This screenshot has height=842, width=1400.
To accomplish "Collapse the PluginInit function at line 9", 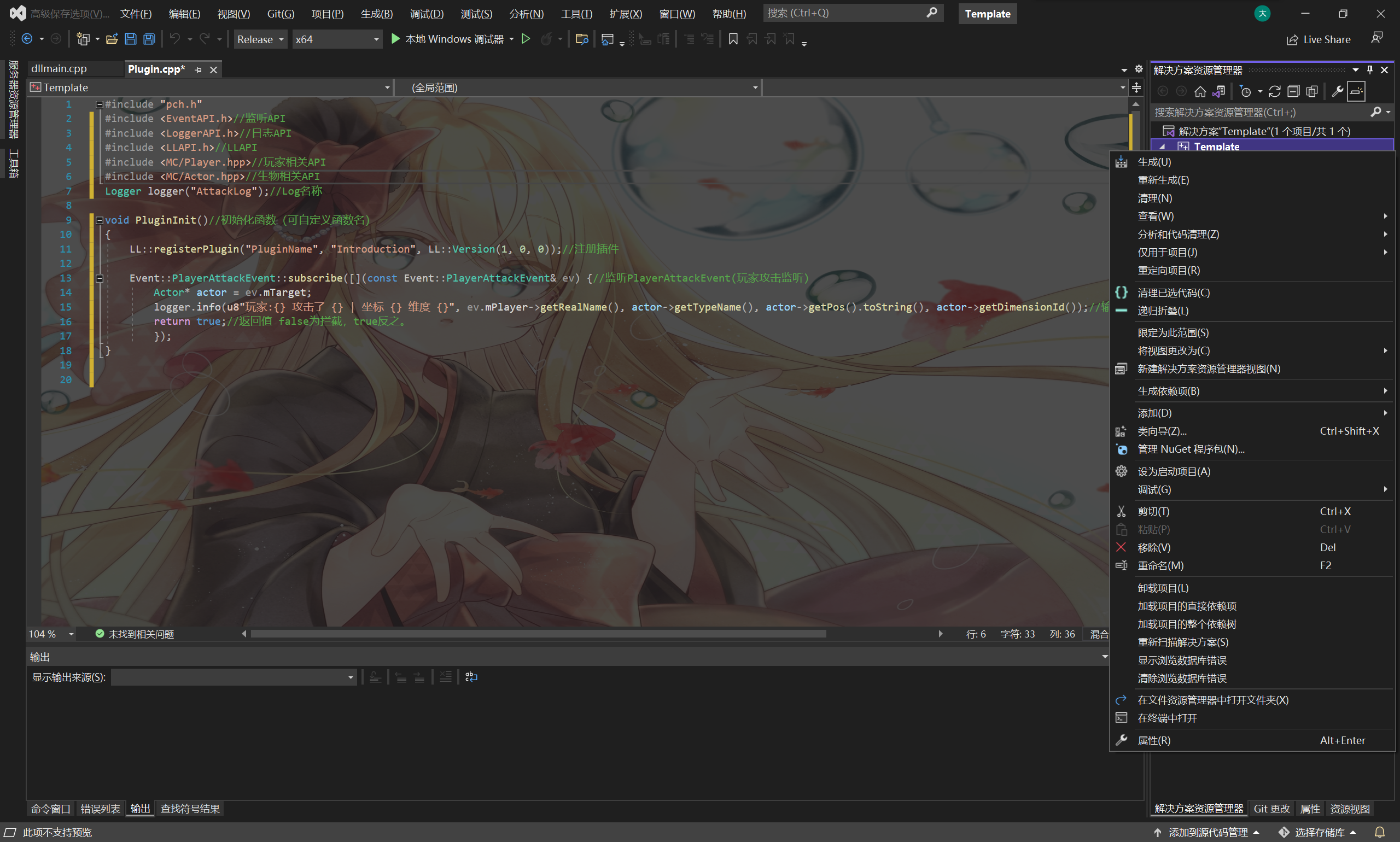I will tap(100, 220).
